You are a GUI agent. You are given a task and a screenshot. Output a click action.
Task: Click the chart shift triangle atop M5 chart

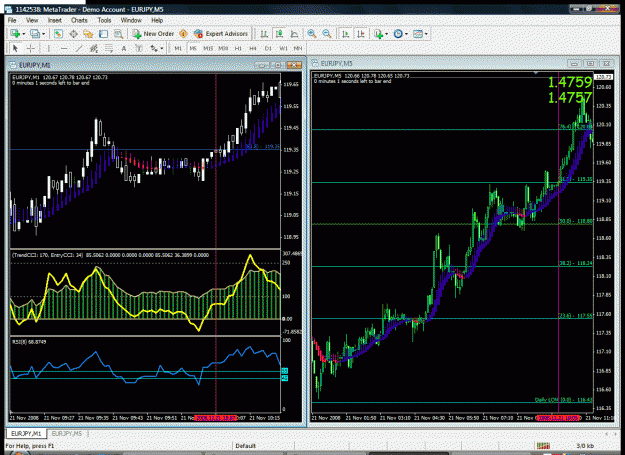[536, 73]
